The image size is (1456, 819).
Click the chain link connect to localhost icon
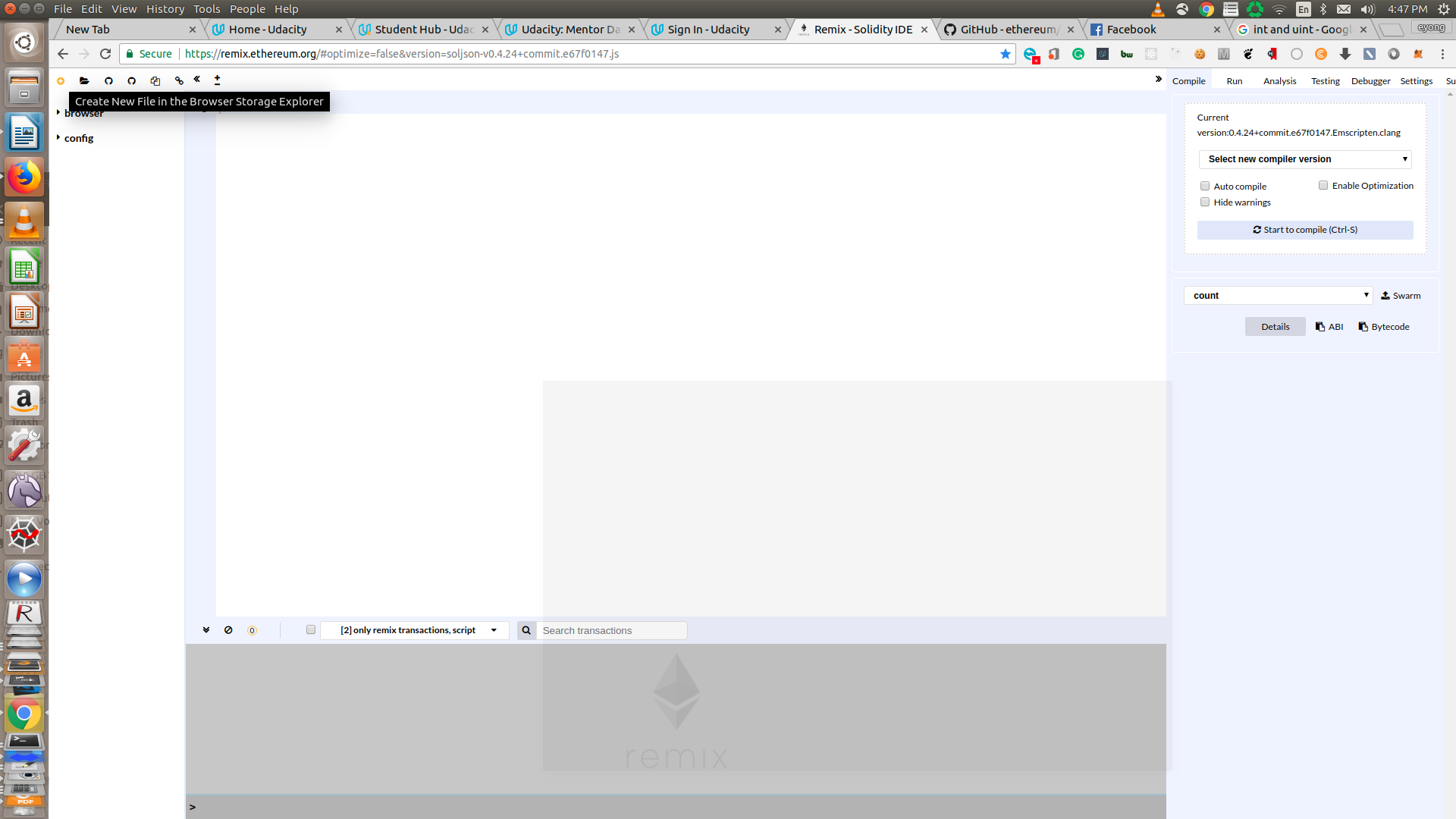point(179,80)
